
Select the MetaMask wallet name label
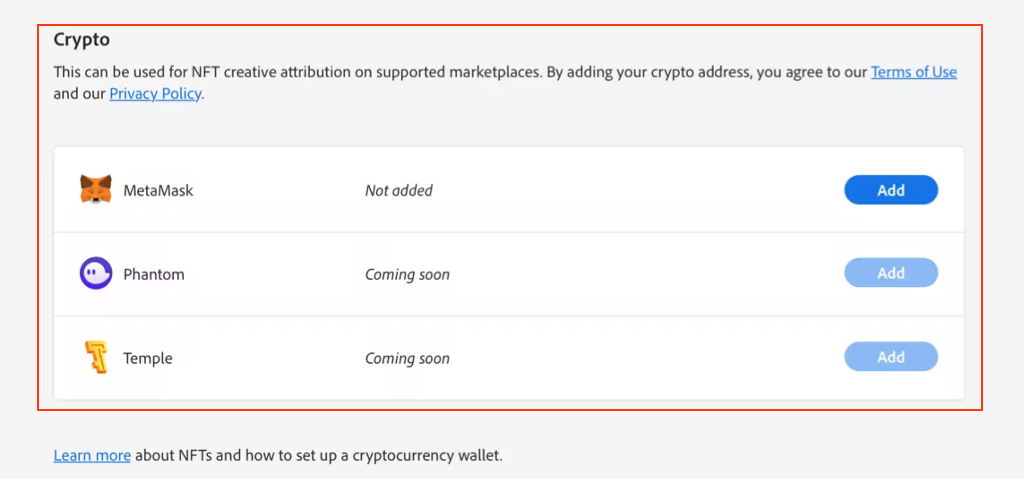158,190
